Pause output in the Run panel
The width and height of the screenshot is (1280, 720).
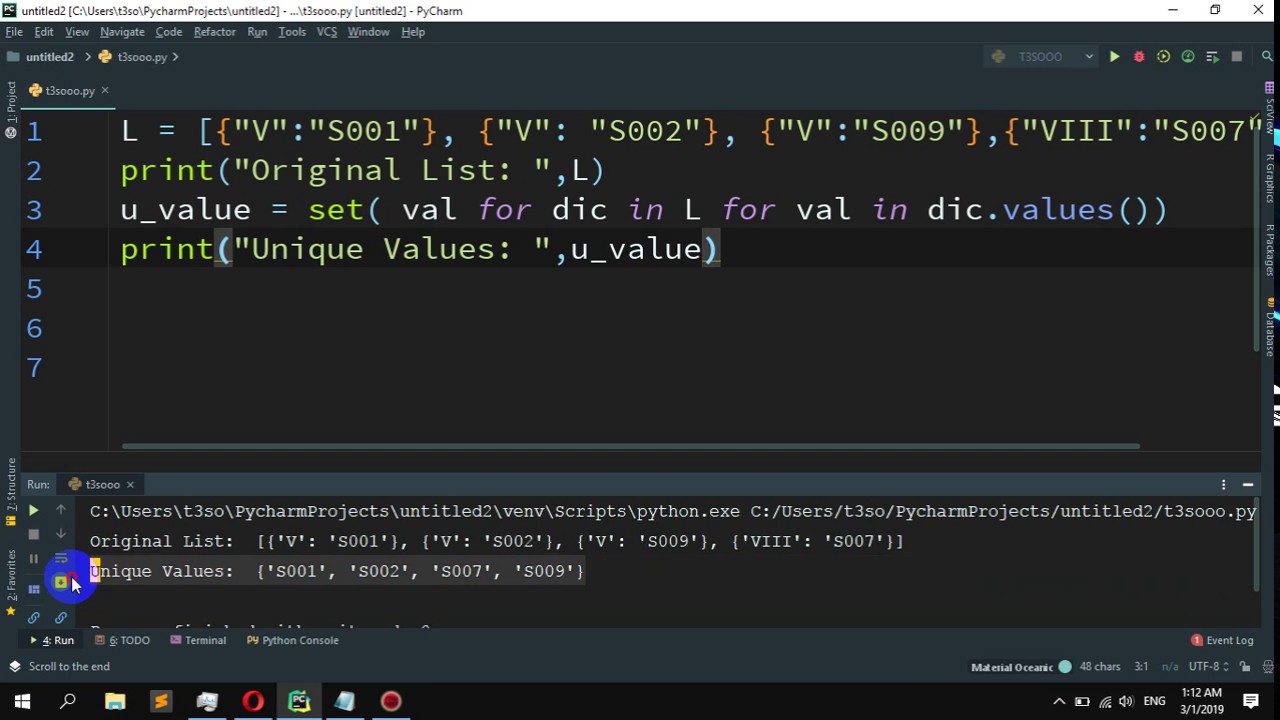[x=33, y=559]
